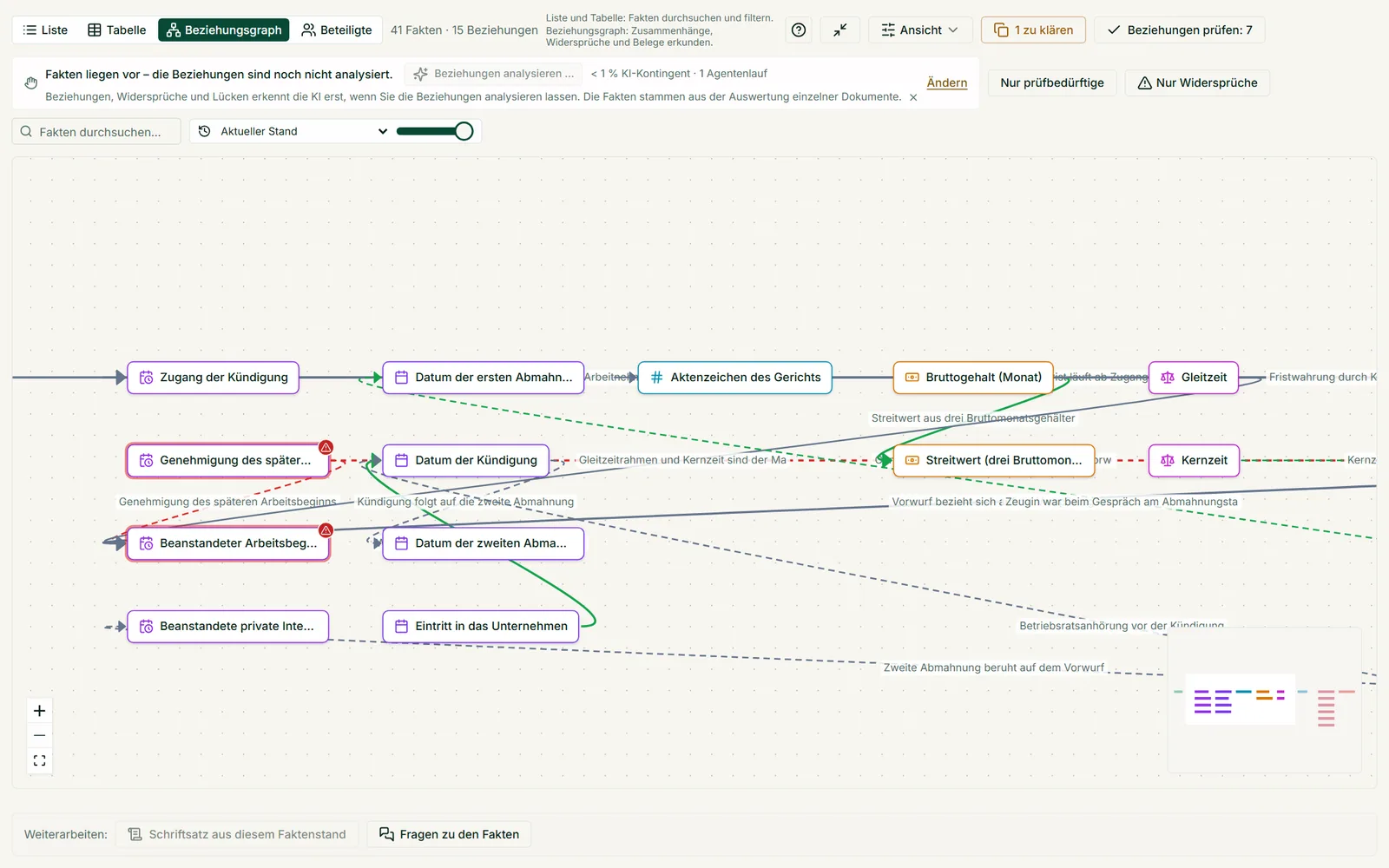
Task: Click the Ändern link
Action: pyautogui.click(x=947, y=83)
